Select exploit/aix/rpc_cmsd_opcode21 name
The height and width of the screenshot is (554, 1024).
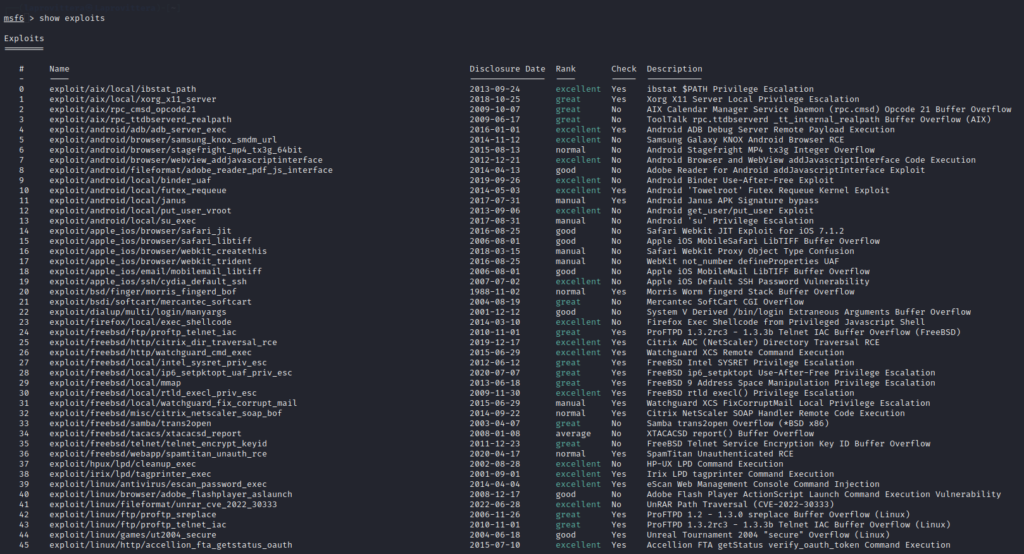click(122, 109)
